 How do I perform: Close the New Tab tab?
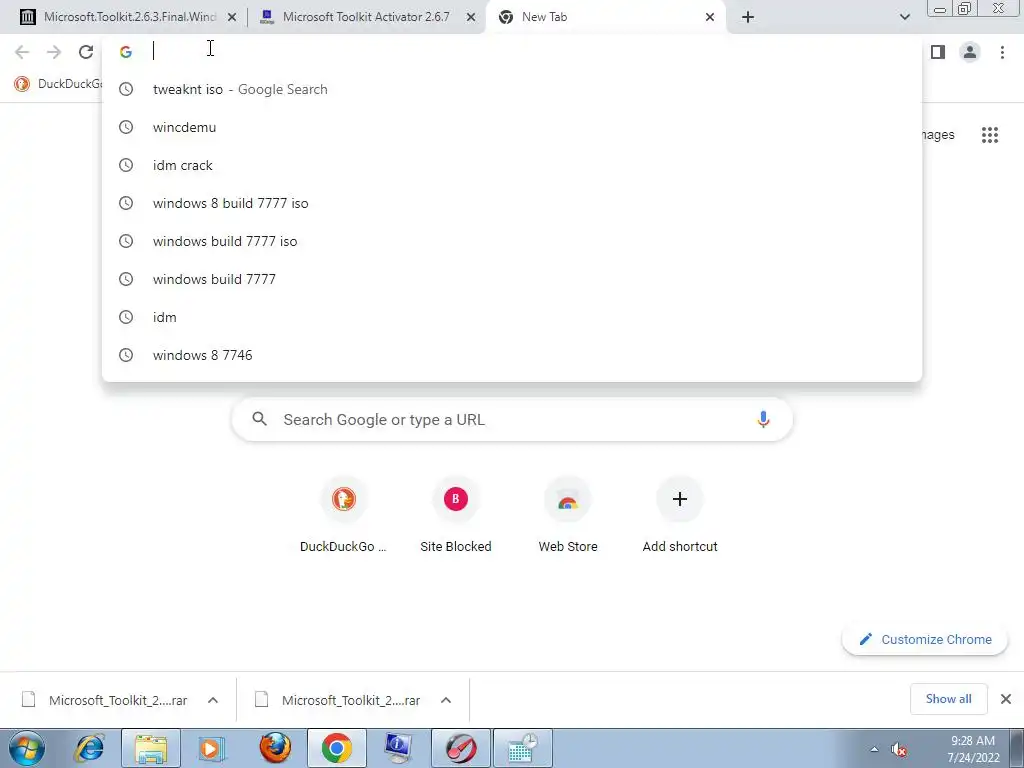coord(710,17)
